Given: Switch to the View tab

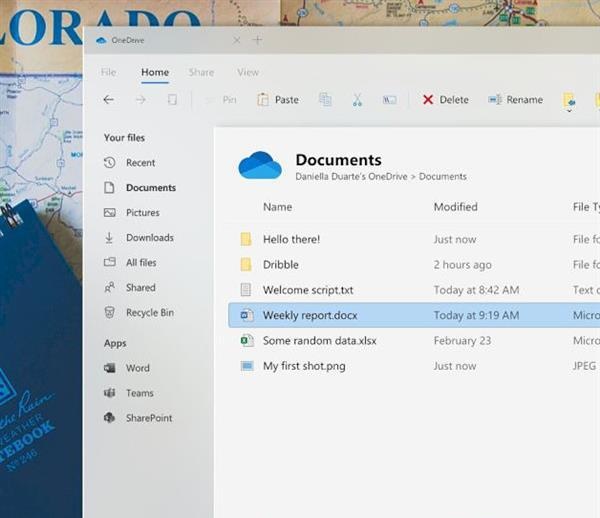Looking at the screenshot, I should [248, 72].
